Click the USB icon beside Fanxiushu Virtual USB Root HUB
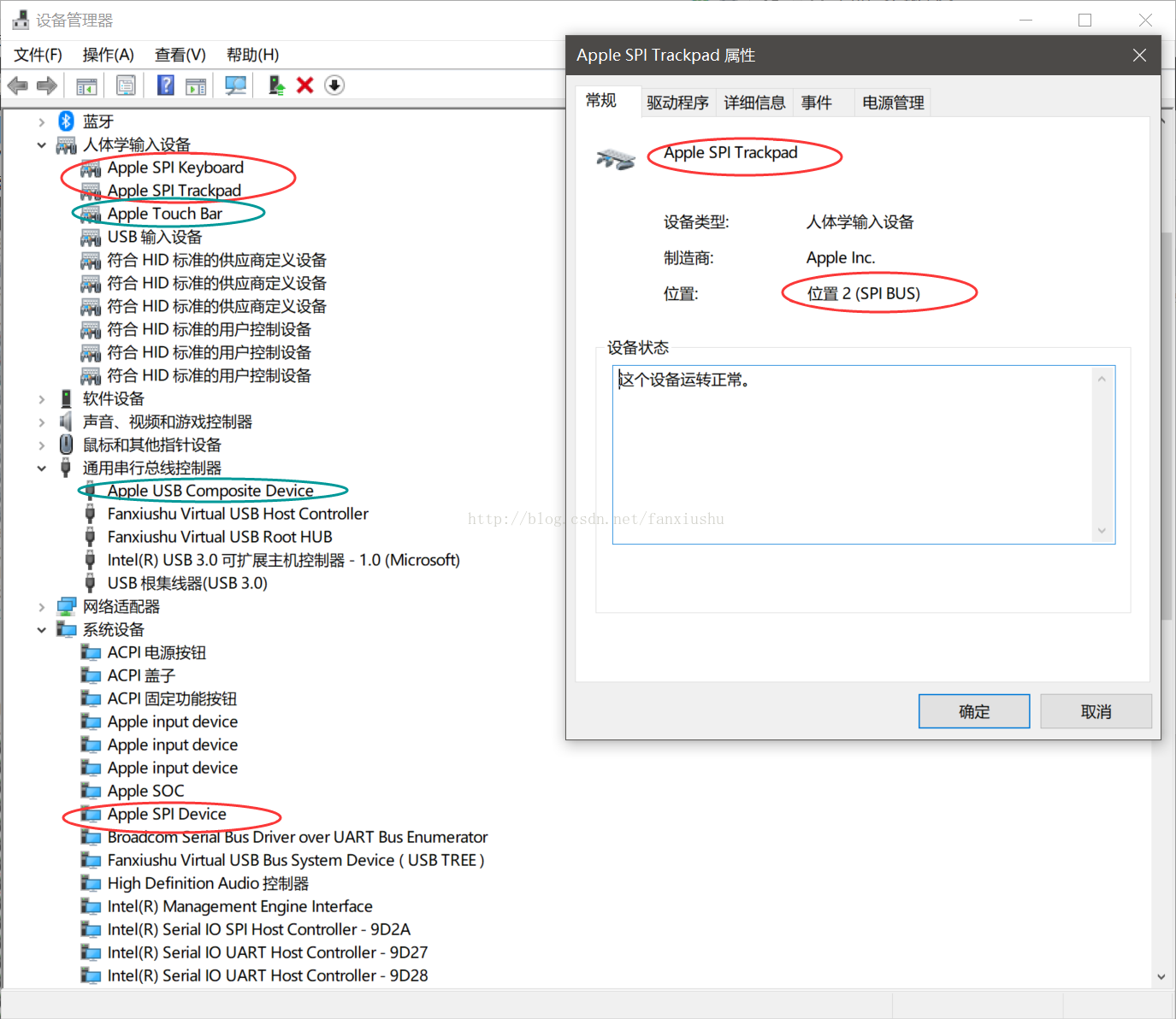1176x1019 pixels. tap(90, 537)
